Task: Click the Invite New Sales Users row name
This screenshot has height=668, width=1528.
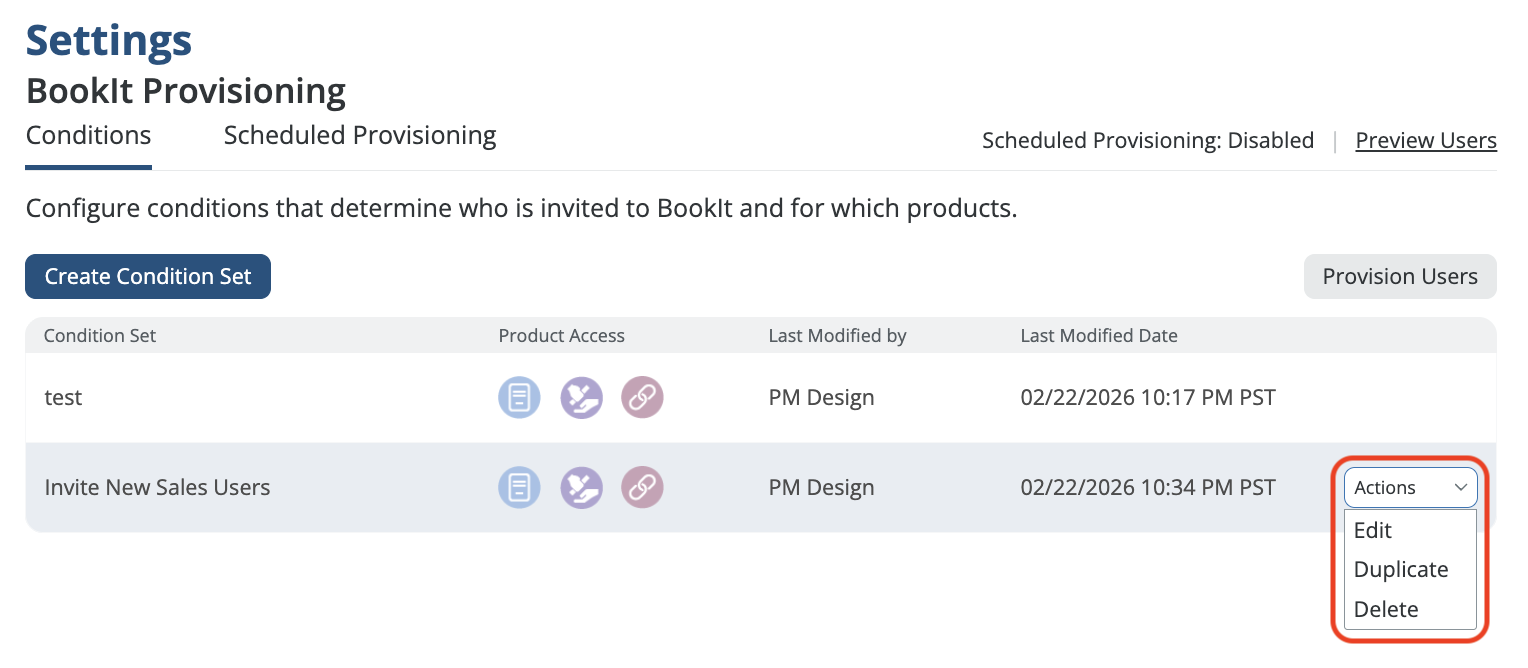Action: coord(157,488)
